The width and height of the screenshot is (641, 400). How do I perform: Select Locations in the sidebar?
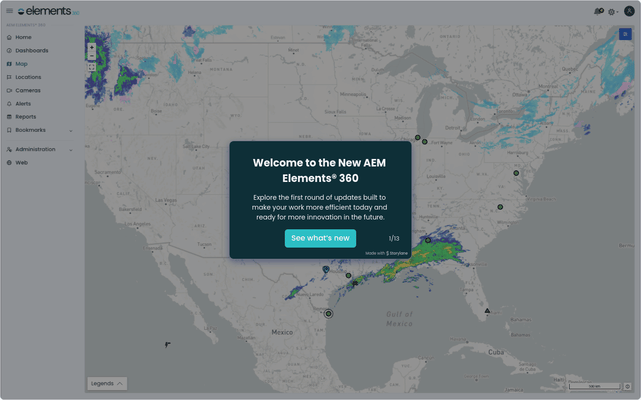coord(28,77)
